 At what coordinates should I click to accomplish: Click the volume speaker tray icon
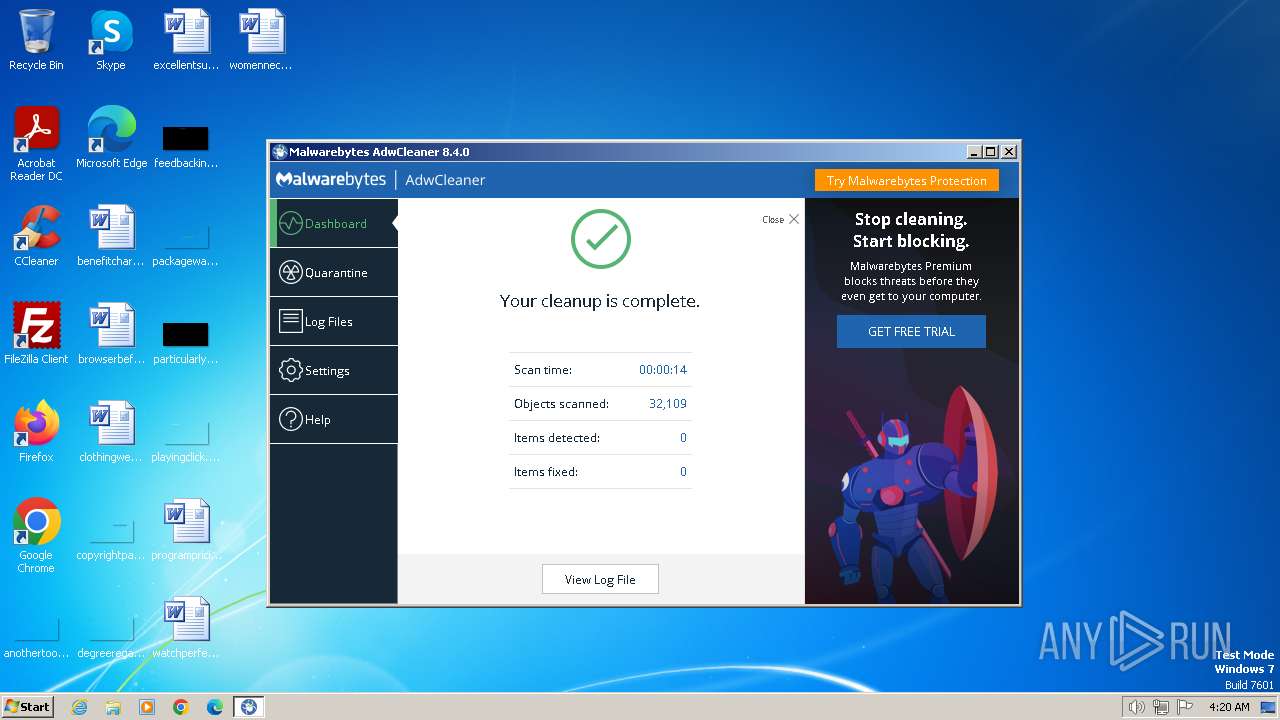[x=1136, y=707]
